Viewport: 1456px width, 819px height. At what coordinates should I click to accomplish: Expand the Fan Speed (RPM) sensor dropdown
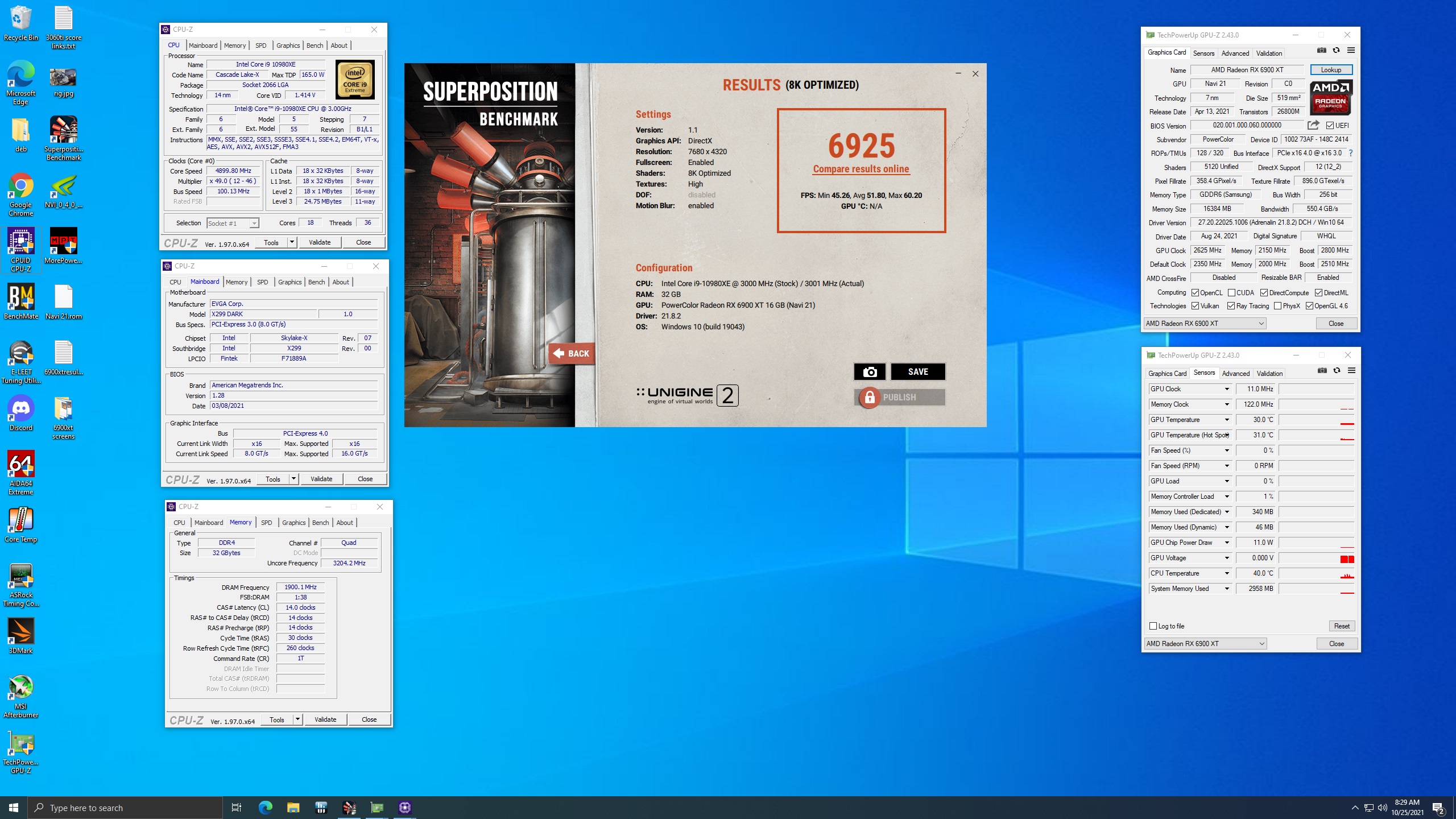point(1227,466)
